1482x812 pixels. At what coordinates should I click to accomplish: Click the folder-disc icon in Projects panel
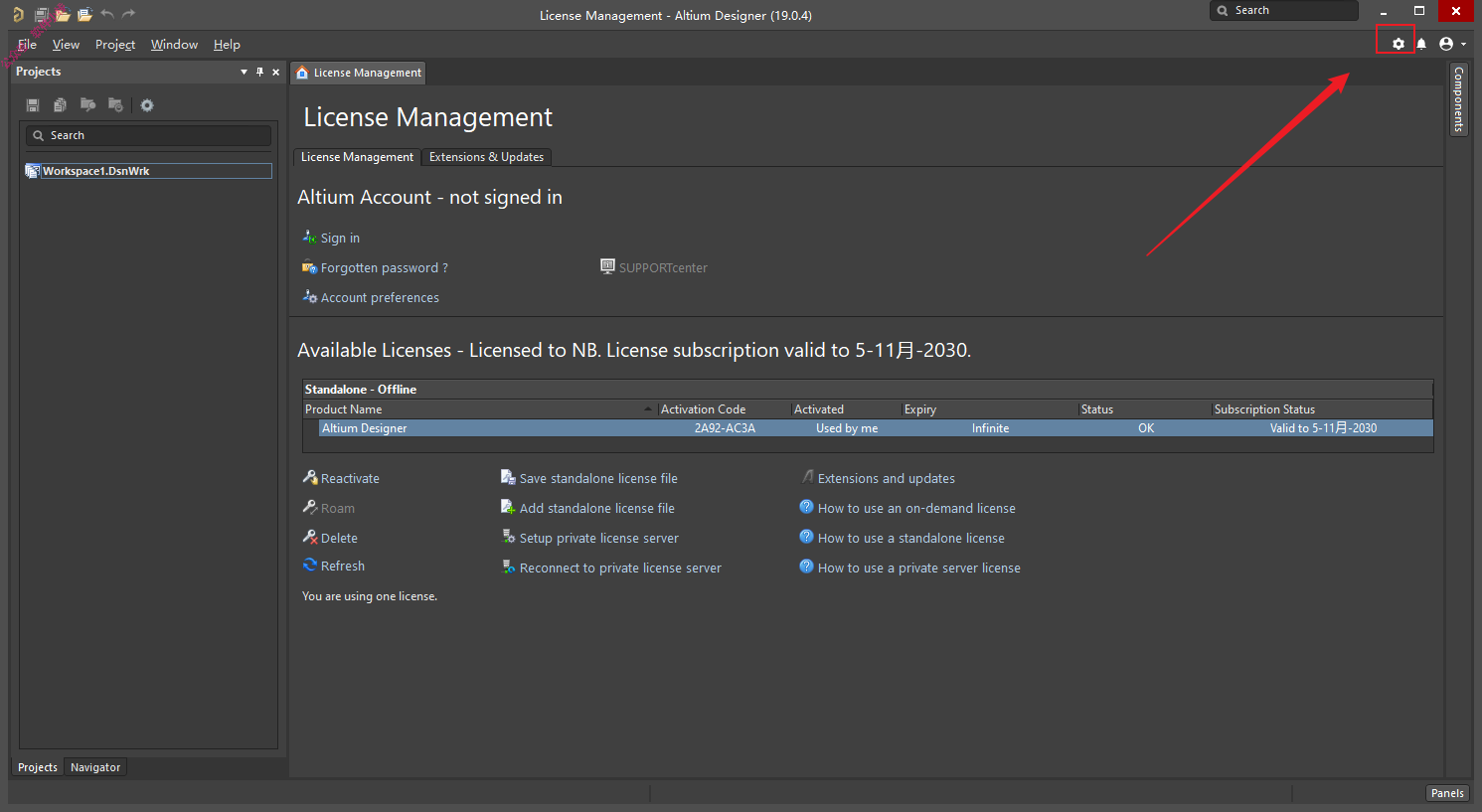(115, 104)
